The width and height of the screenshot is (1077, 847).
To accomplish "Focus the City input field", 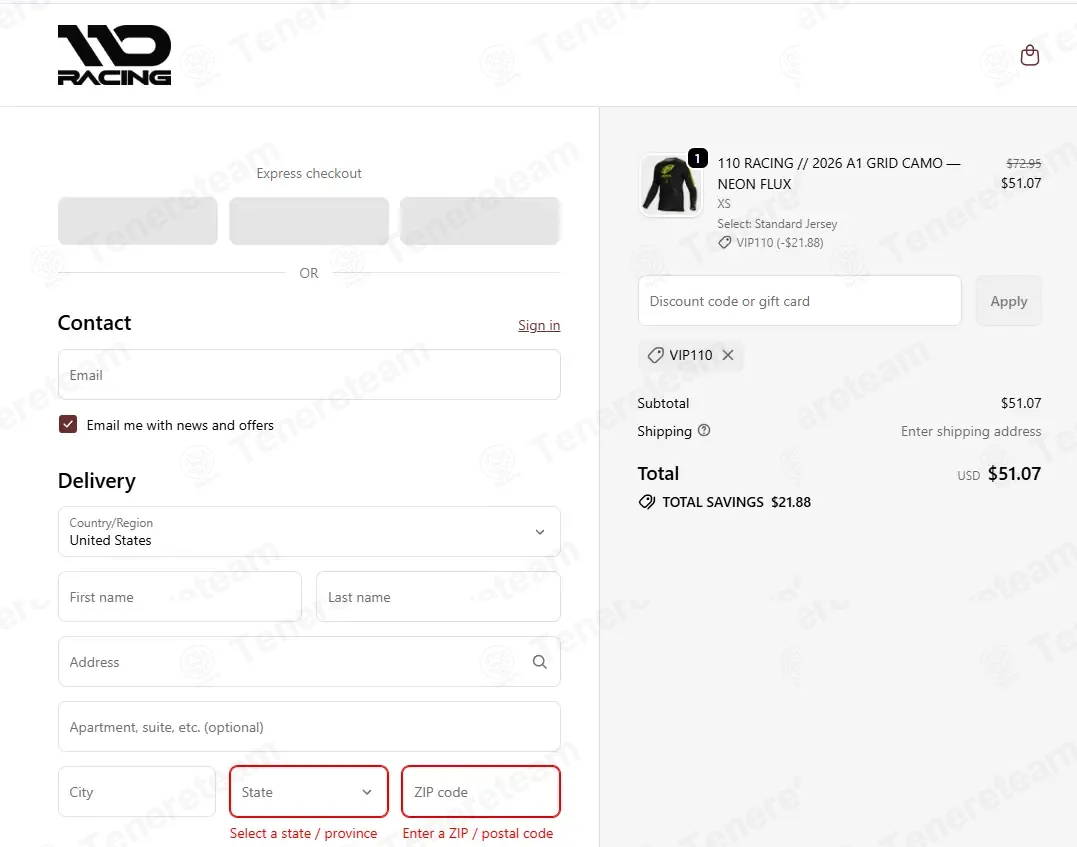I will [137, 792].
